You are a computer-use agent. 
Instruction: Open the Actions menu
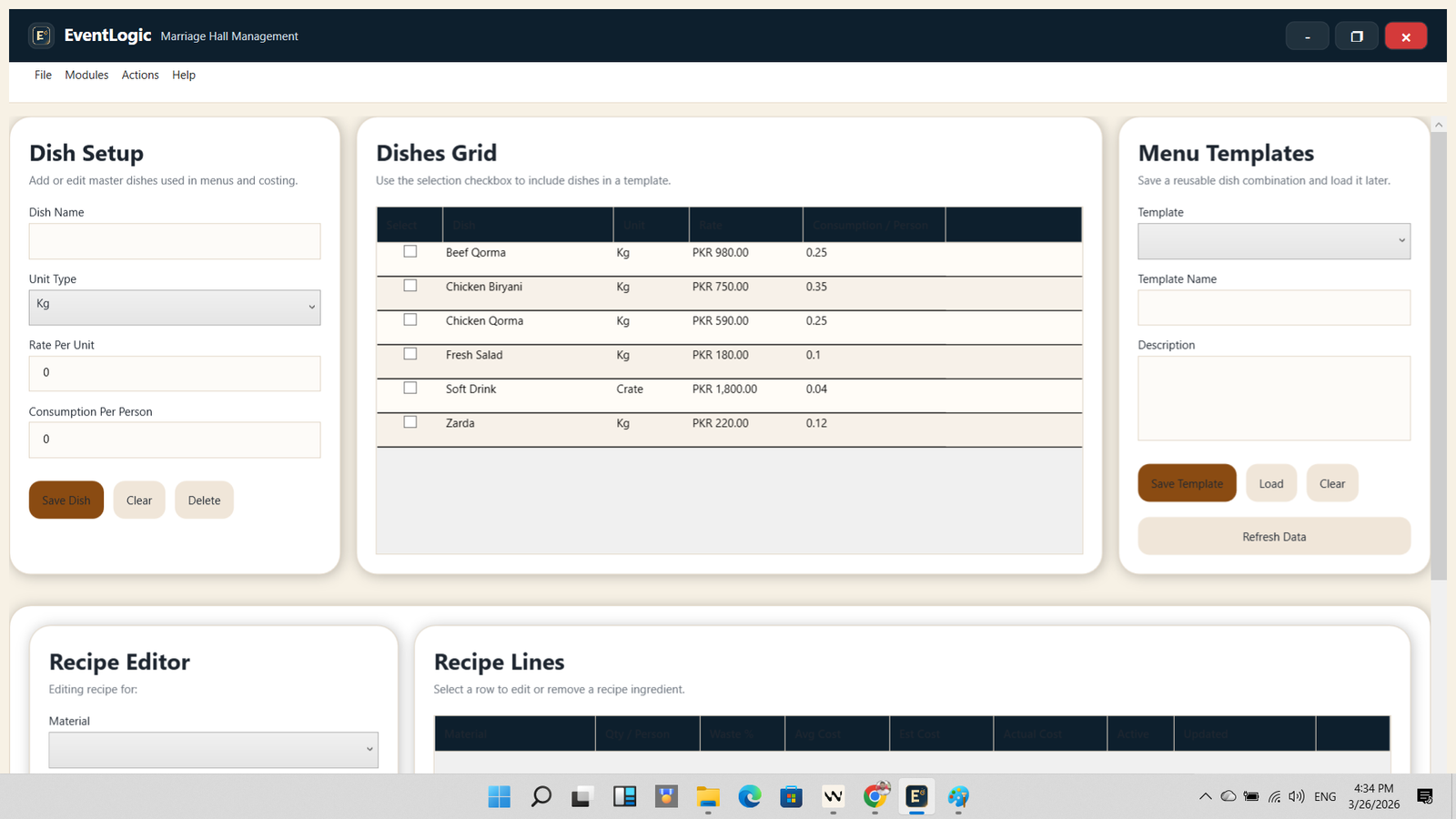coord(139,75)
